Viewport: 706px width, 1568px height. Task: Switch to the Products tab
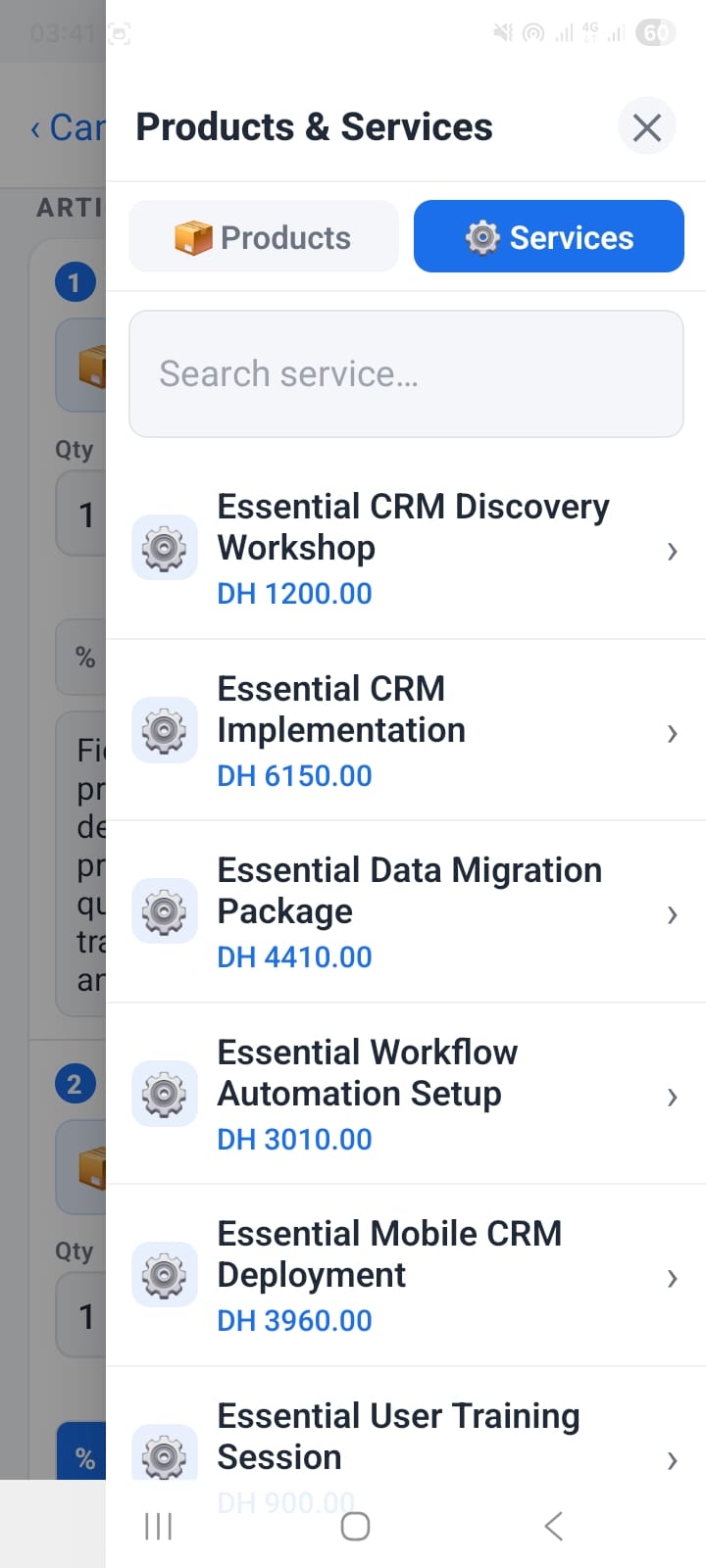[264, 236]
